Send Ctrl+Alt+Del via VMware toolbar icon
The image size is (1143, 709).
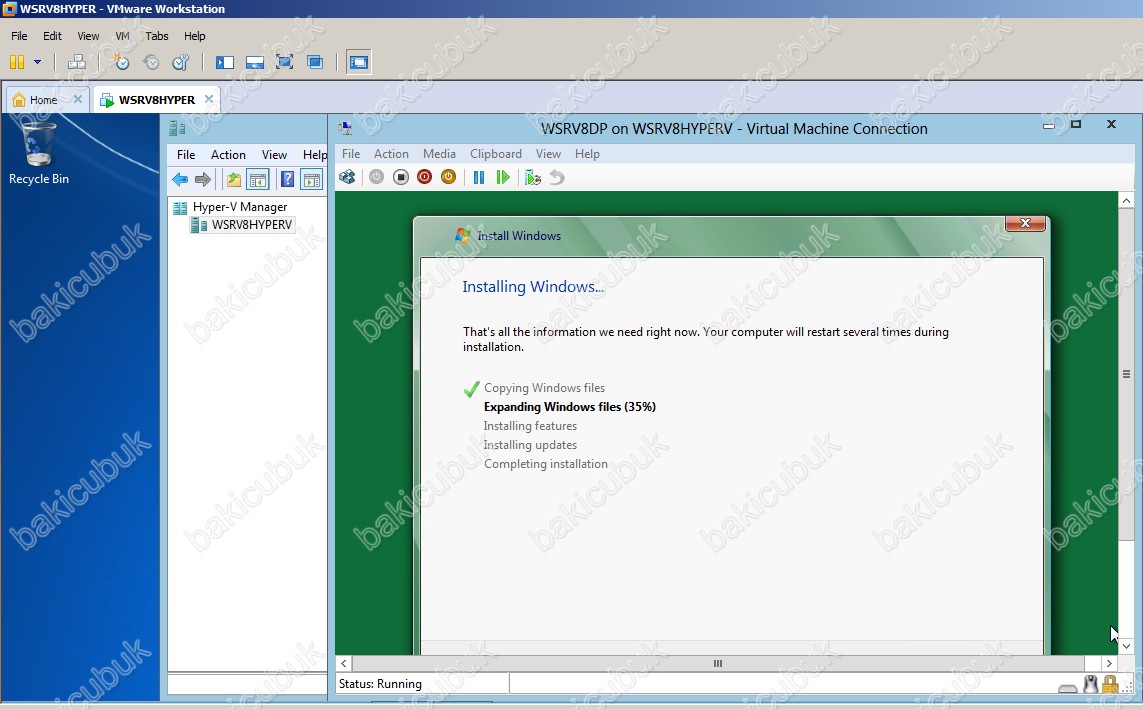77,63
